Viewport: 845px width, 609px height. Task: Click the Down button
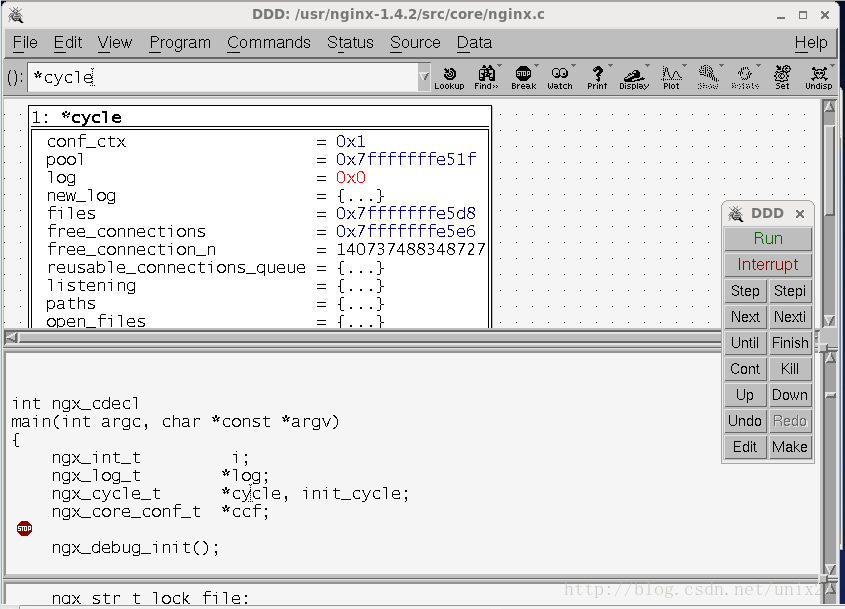click(790, 395)
